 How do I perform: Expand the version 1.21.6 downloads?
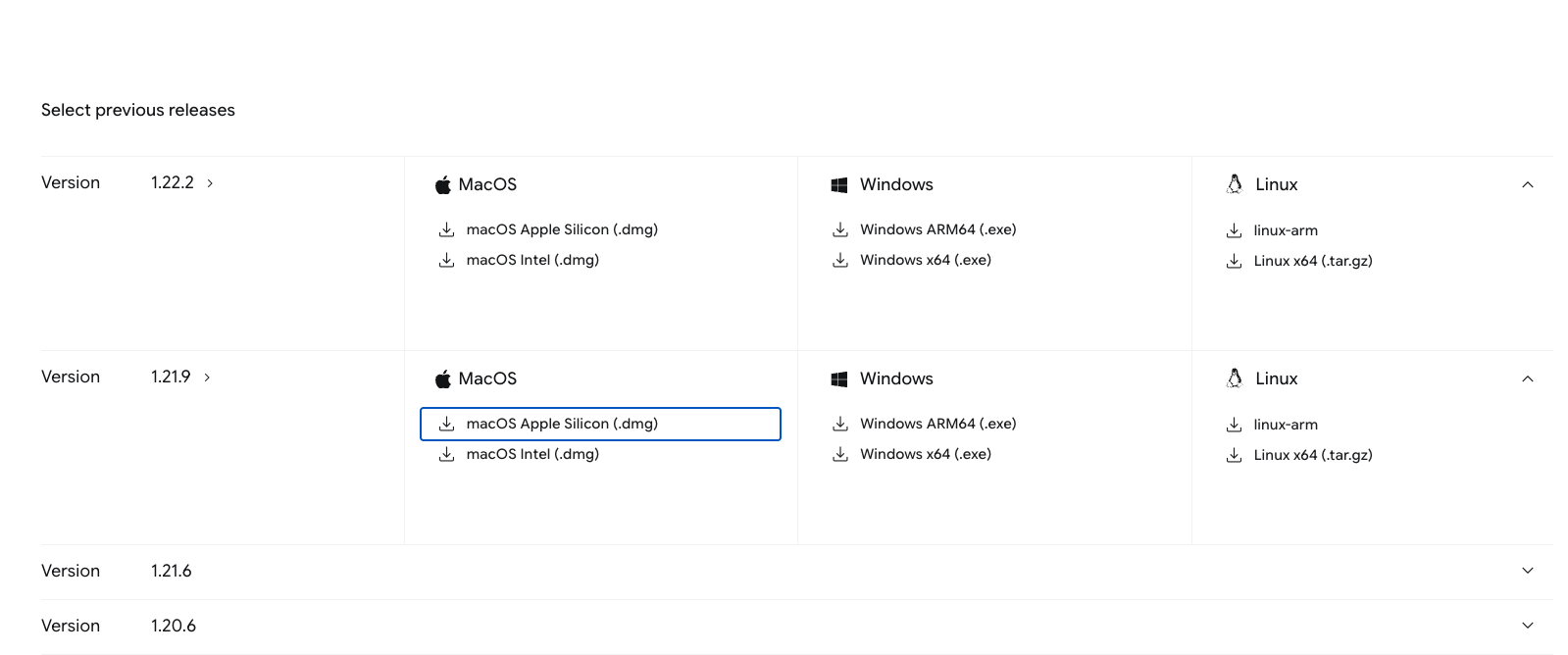[x=1528, y=571]
